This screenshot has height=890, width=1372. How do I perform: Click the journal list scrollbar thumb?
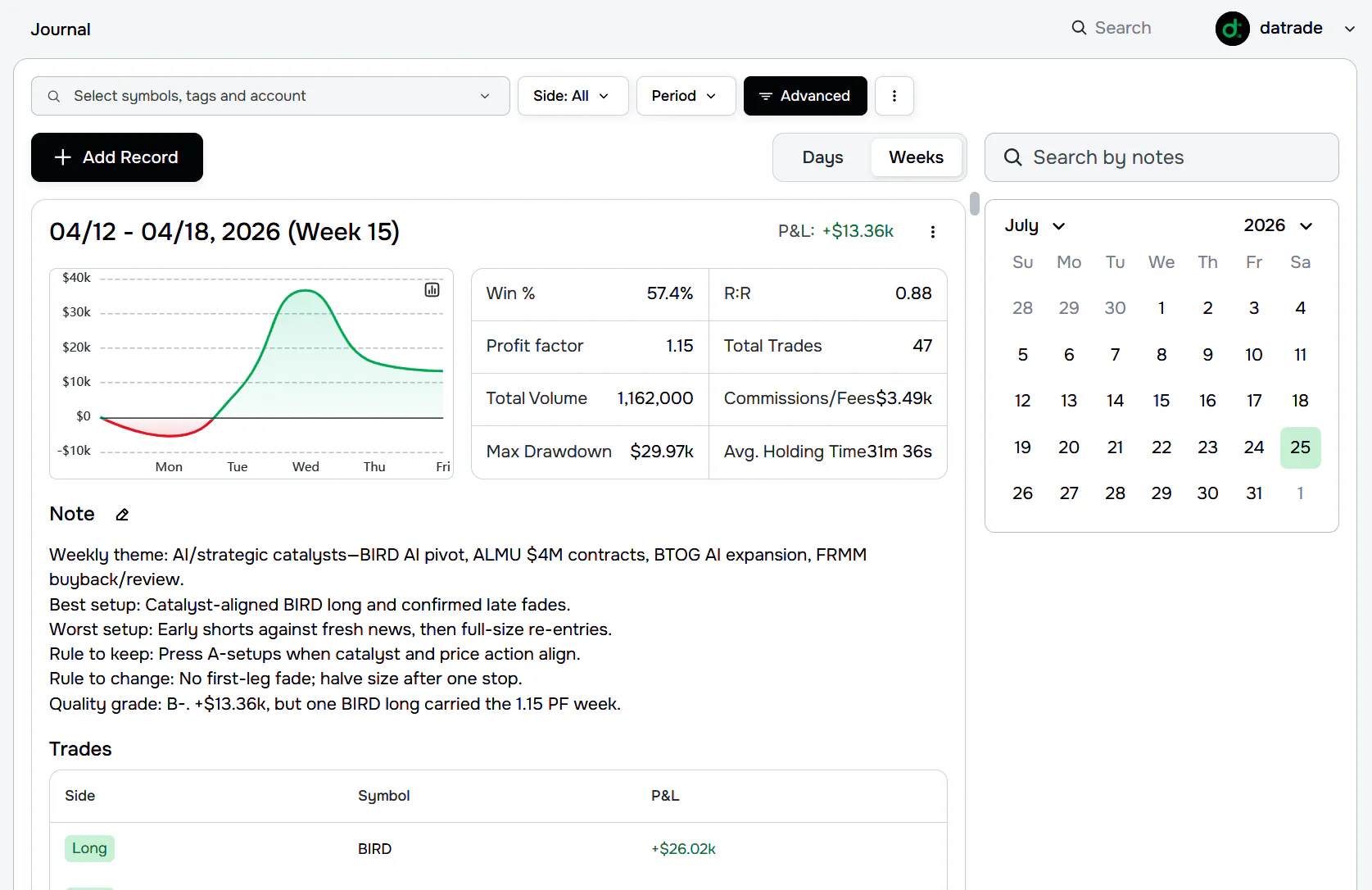point(974,203)
